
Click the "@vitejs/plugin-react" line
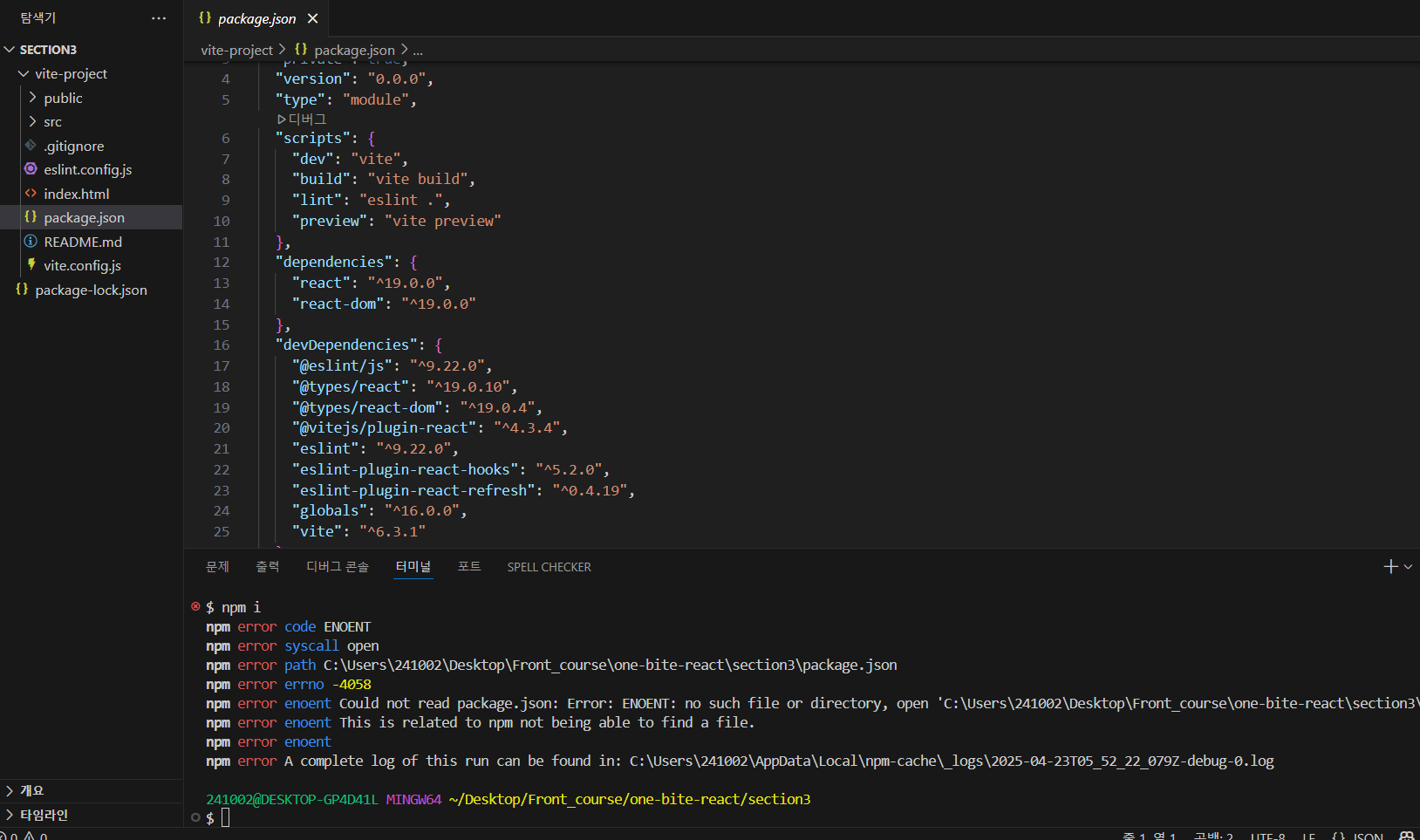click(430, 427)
